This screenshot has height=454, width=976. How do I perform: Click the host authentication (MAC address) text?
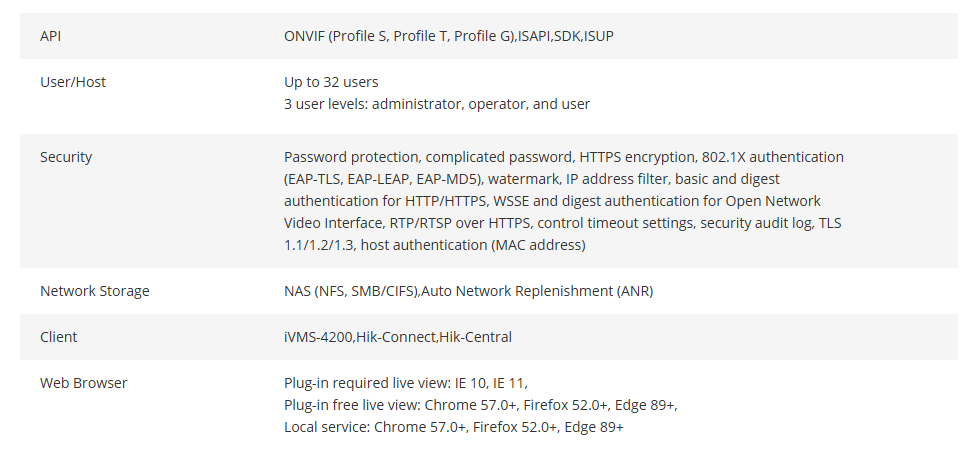click(x=473, y=245)
